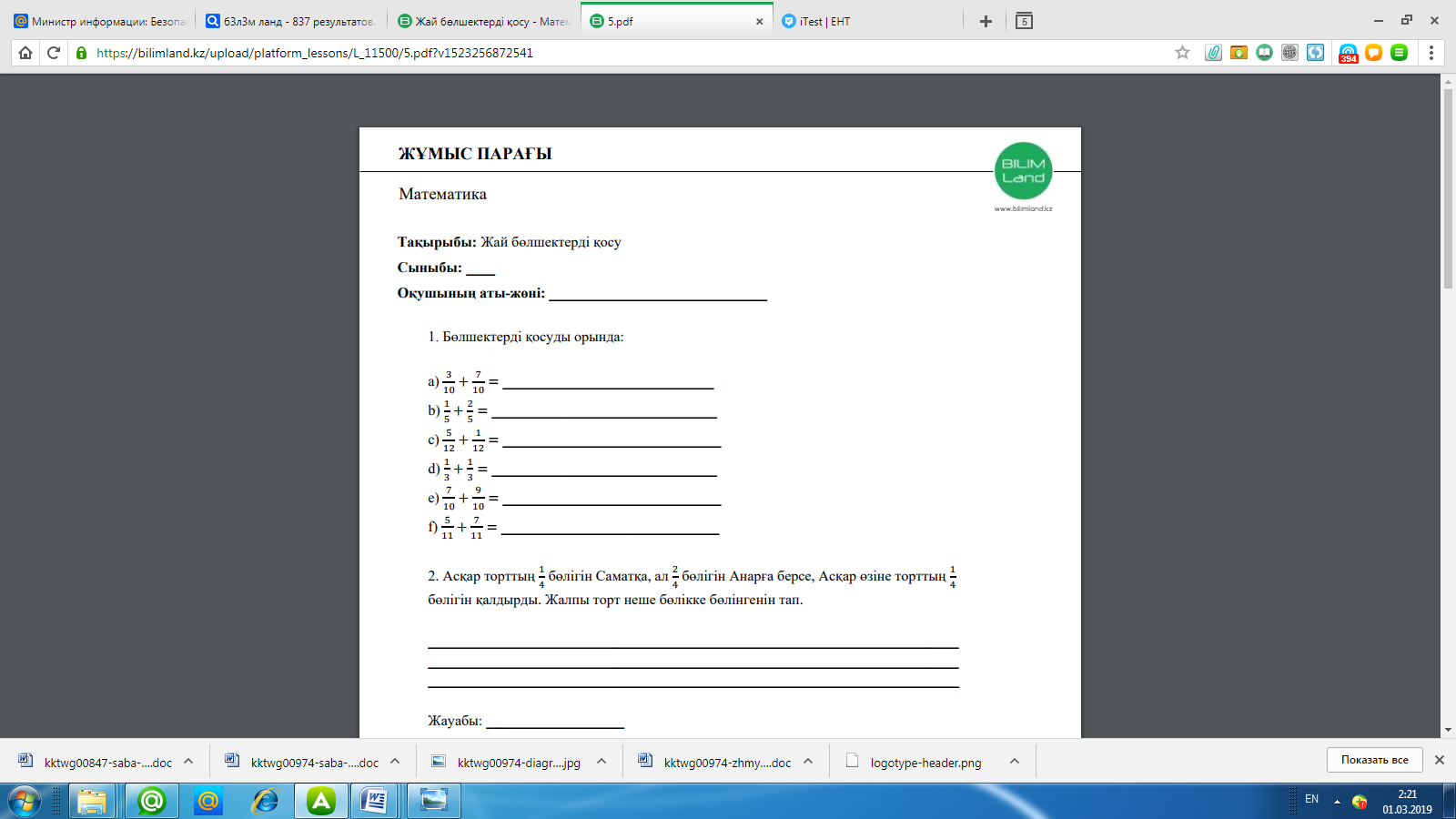Launch Internet Explorer from taskbar
This screenshot has height=819, width=1456.
265,802
